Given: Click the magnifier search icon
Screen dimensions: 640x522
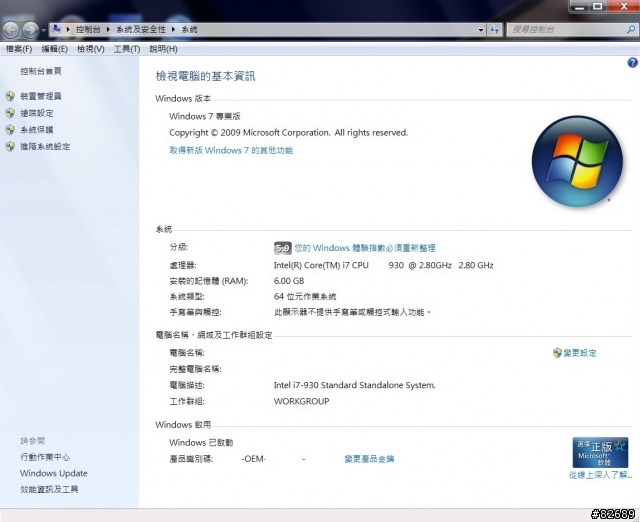Looking at the screenshot, I should click(x=631, y=29).
